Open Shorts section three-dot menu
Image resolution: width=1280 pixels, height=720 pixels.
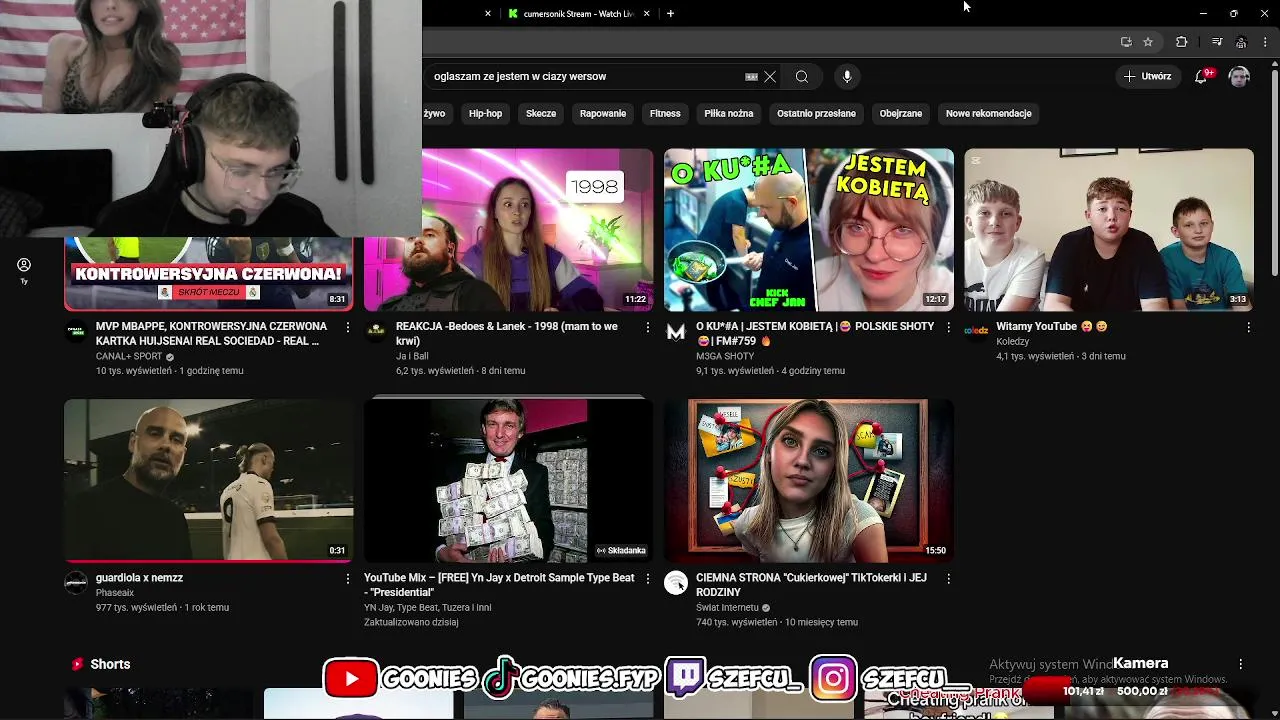pos(1241,664)
